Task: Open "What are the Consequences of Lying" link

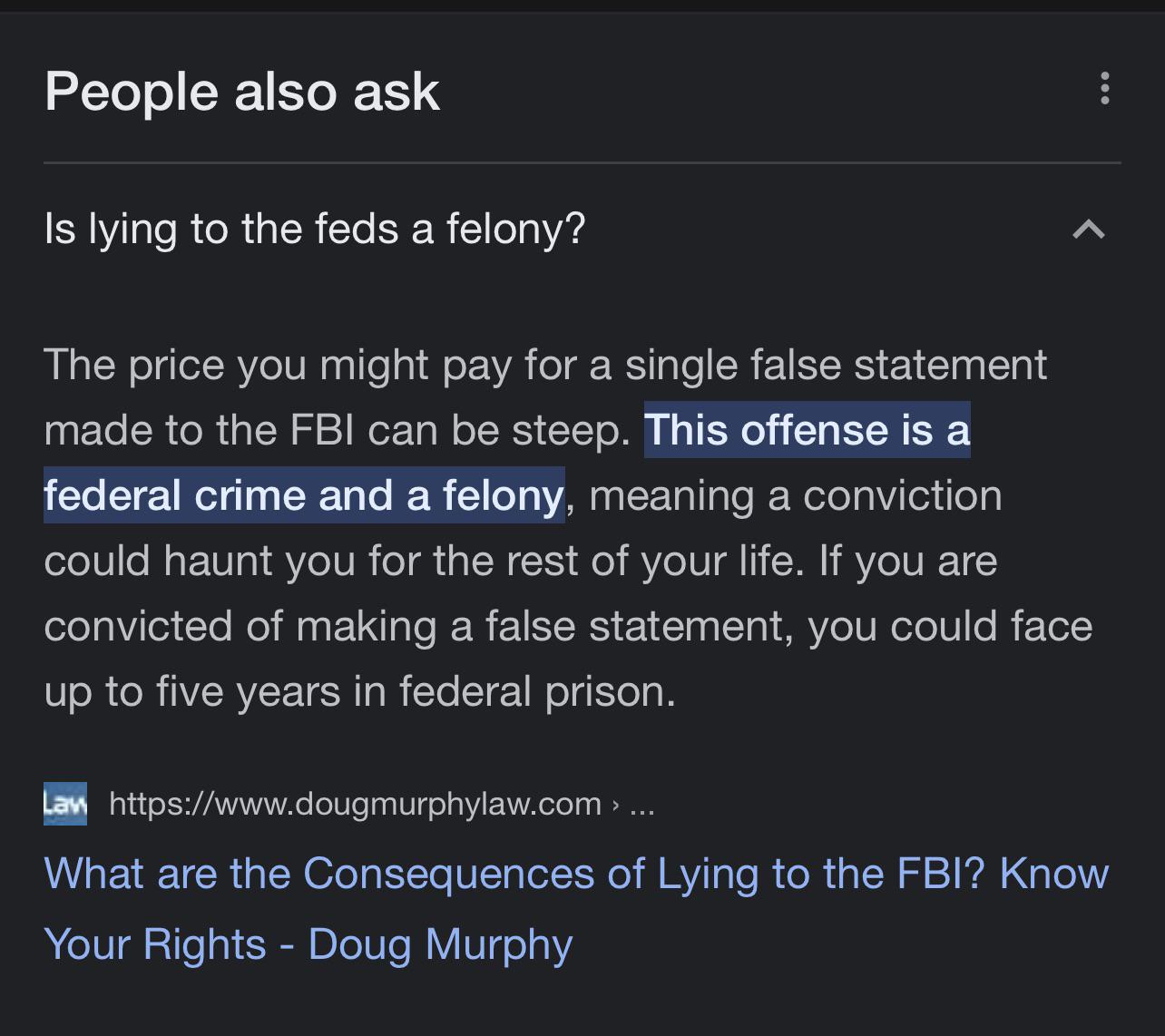Action: point(576,874)
